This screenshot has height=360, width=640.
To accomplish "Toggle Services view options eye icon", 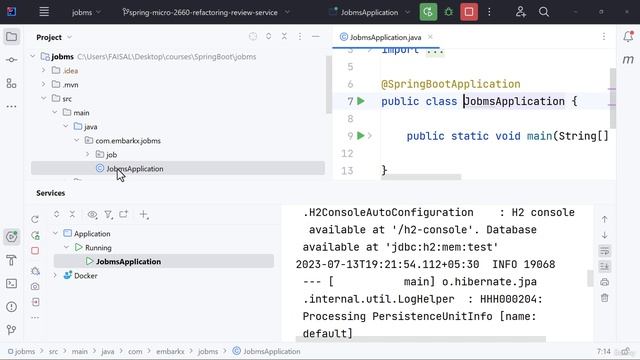I will 92,214.
